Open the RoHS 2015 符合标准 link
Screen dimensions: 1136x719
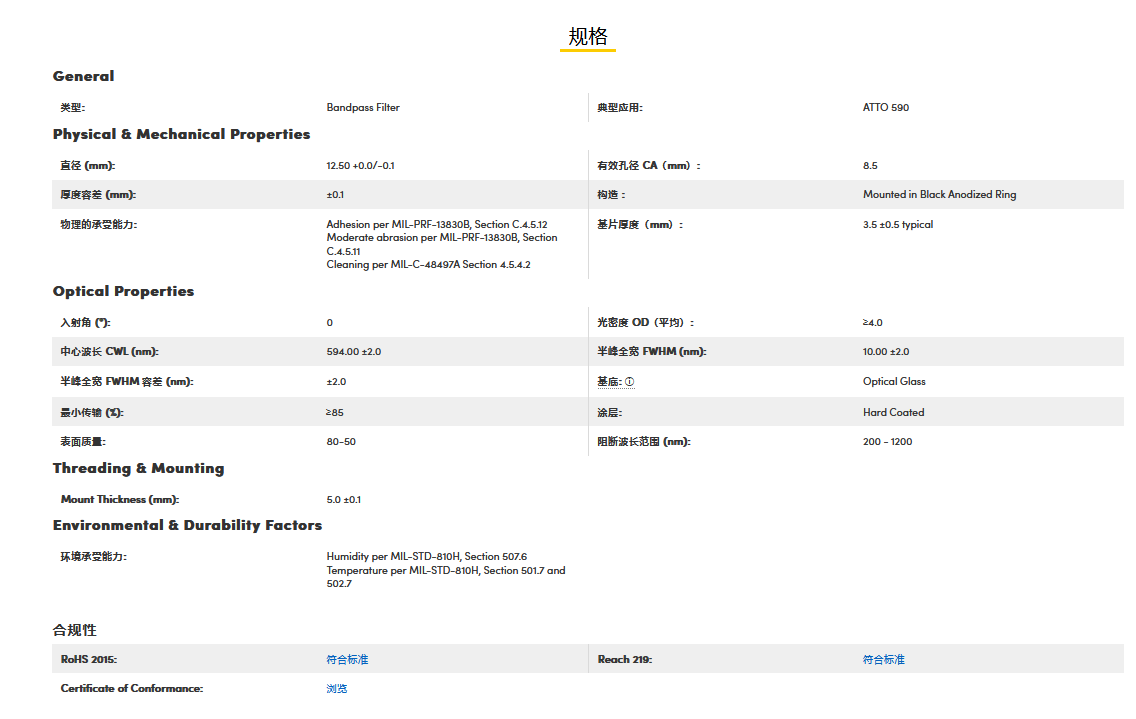347,660
